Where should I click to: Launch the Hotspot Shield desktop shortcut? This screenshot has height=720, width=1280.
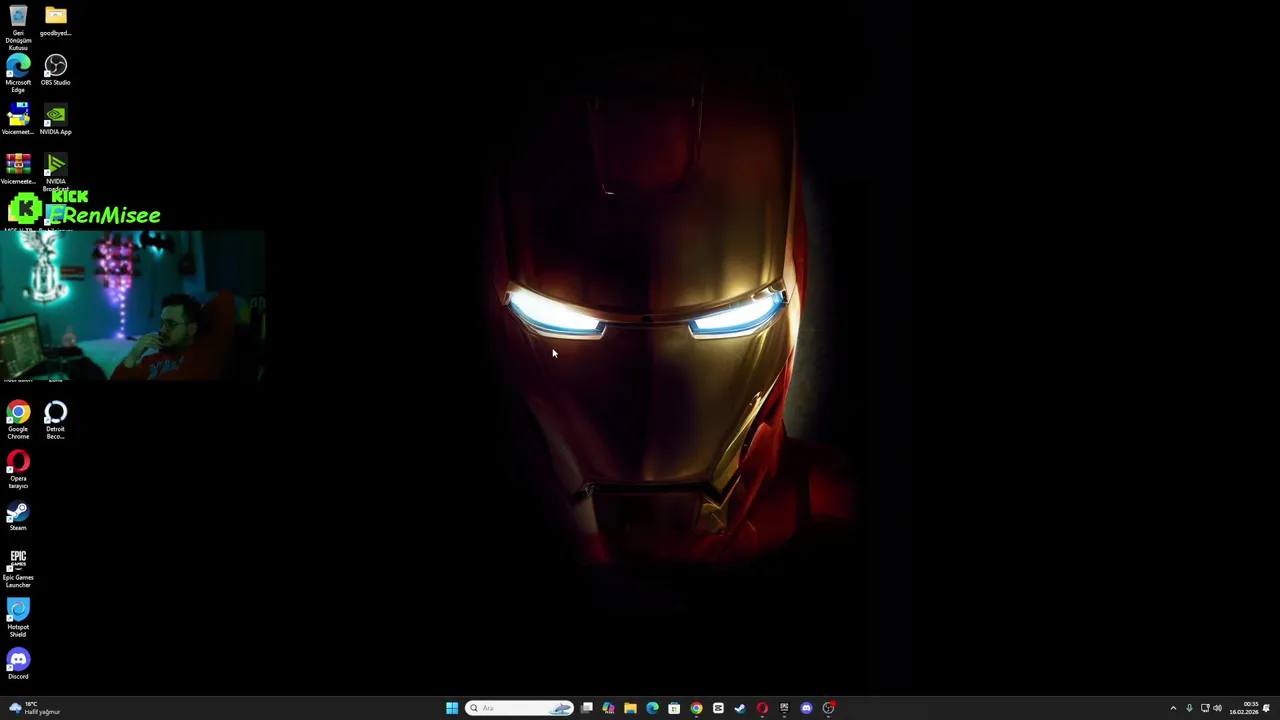pyautogui.click(x=18, y=618)
